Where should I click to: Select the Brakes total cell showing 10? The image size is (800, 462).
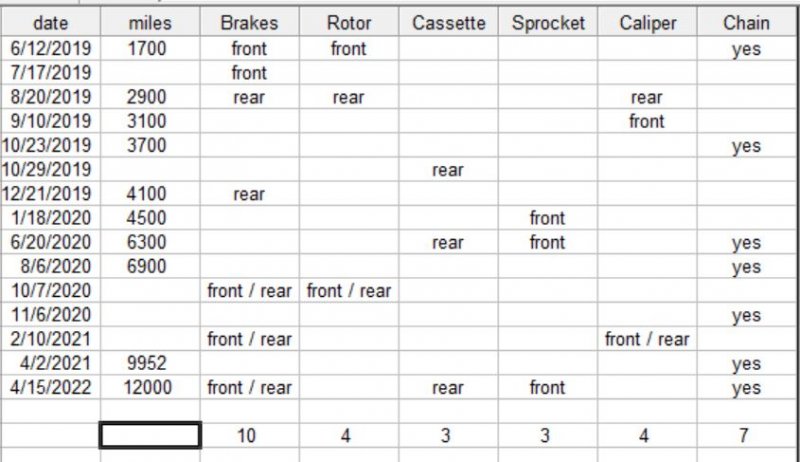[249, 435]
